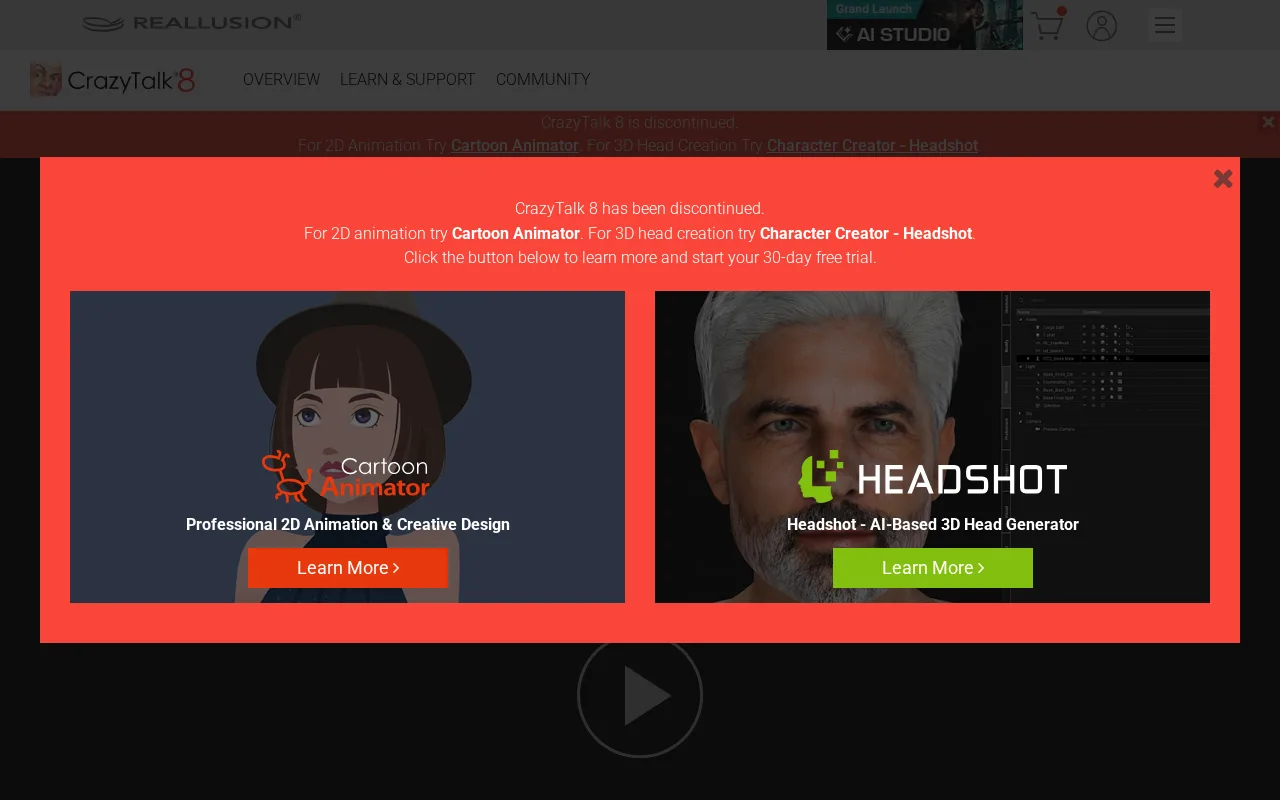Click "Headshot - AI-Based 3D Head Generator" text

(x=932, y=524)
